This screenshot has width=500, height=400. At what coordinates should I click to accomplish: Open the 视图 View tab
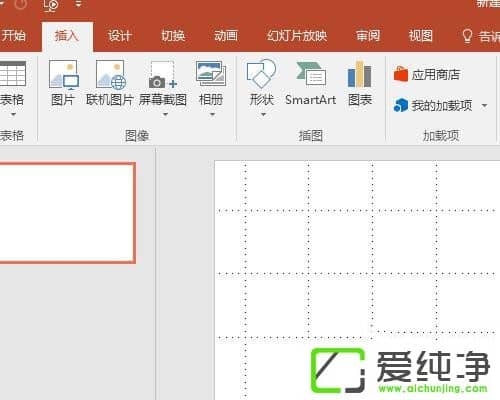[421, 36]
